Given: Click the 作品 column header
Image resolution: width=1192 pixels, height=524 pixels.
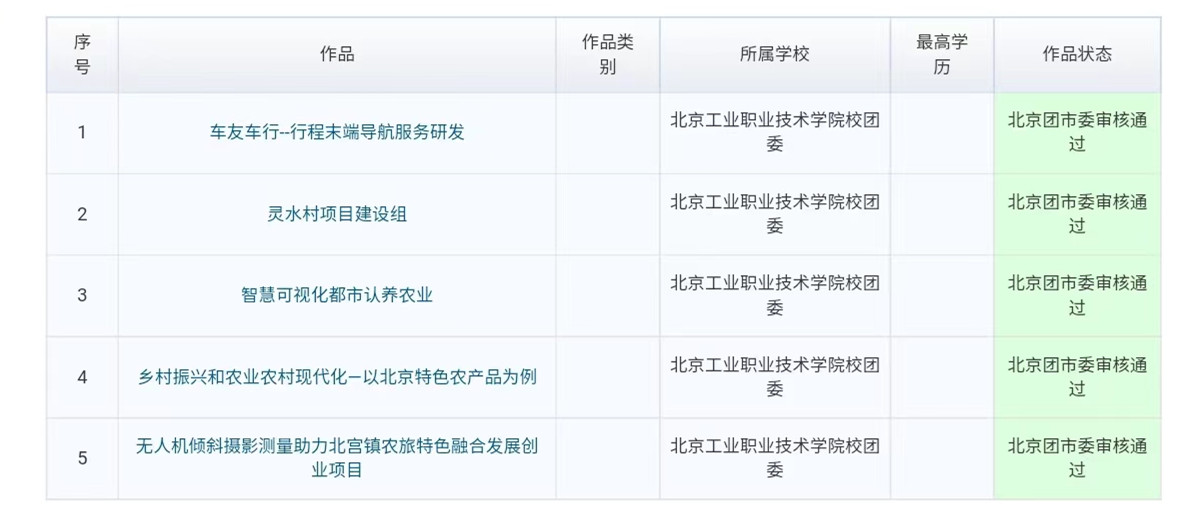Looking at the screenshot, I should click(337, 55).
